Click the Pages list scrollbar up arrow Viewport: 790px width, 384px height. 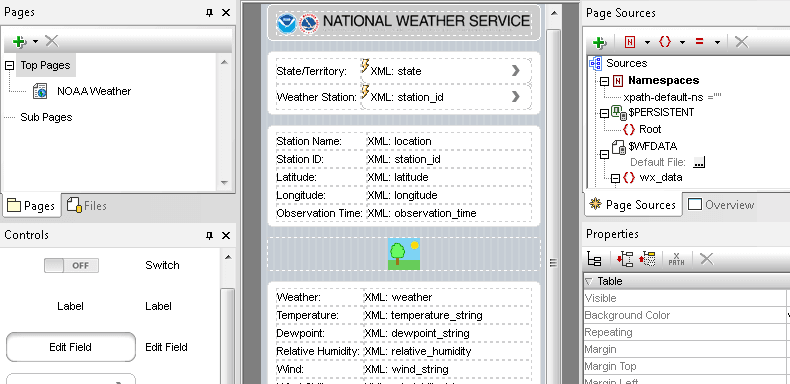pyautogui.click(x=224, y=62)
